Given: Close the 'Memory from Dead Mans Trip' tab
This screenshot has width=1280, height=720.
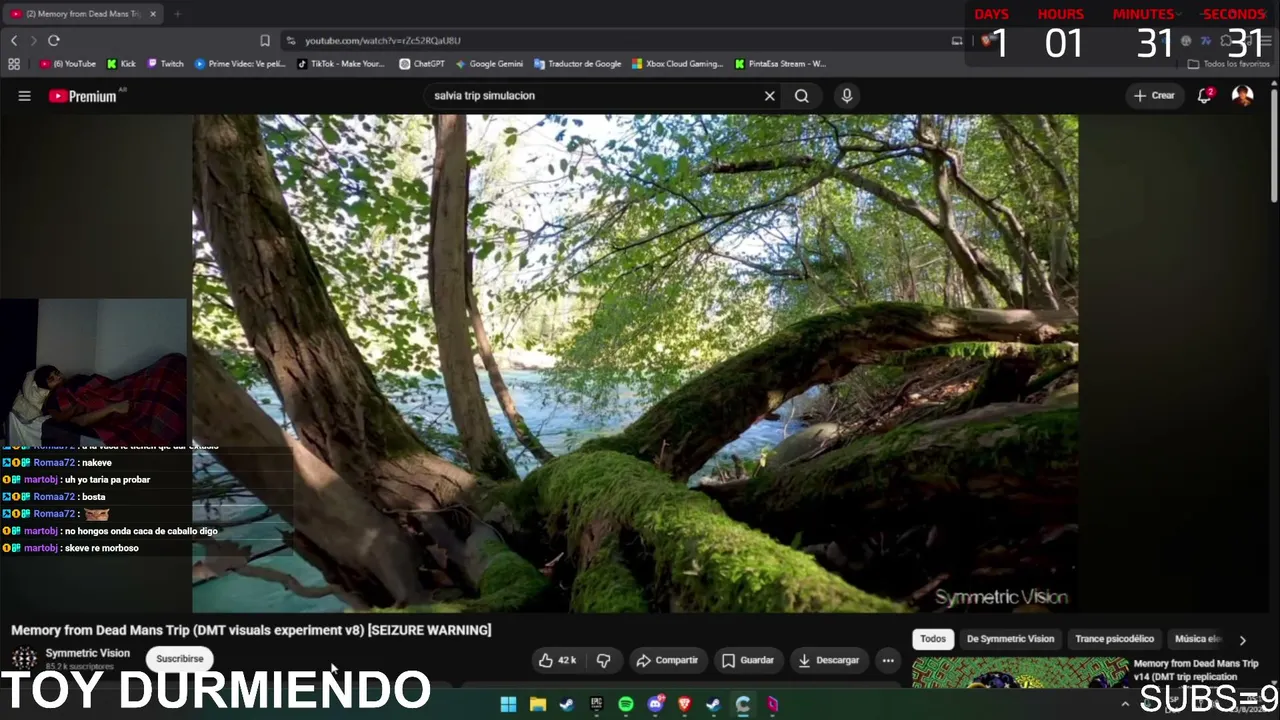Looking at the screenshot, I should 153,14.
